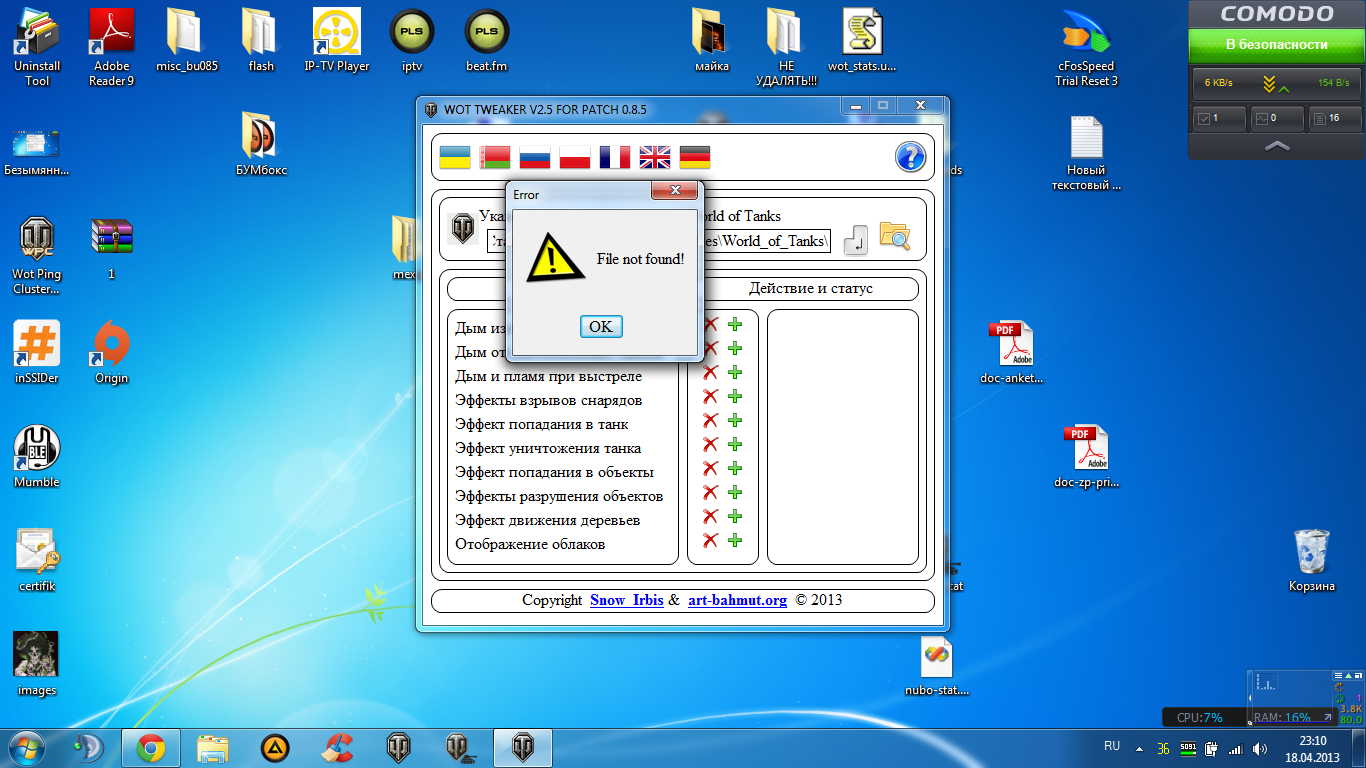Viewport: 1366px width, 768px height.
Task: Click the Действие и статус header
Action: (x=811, y=288)
